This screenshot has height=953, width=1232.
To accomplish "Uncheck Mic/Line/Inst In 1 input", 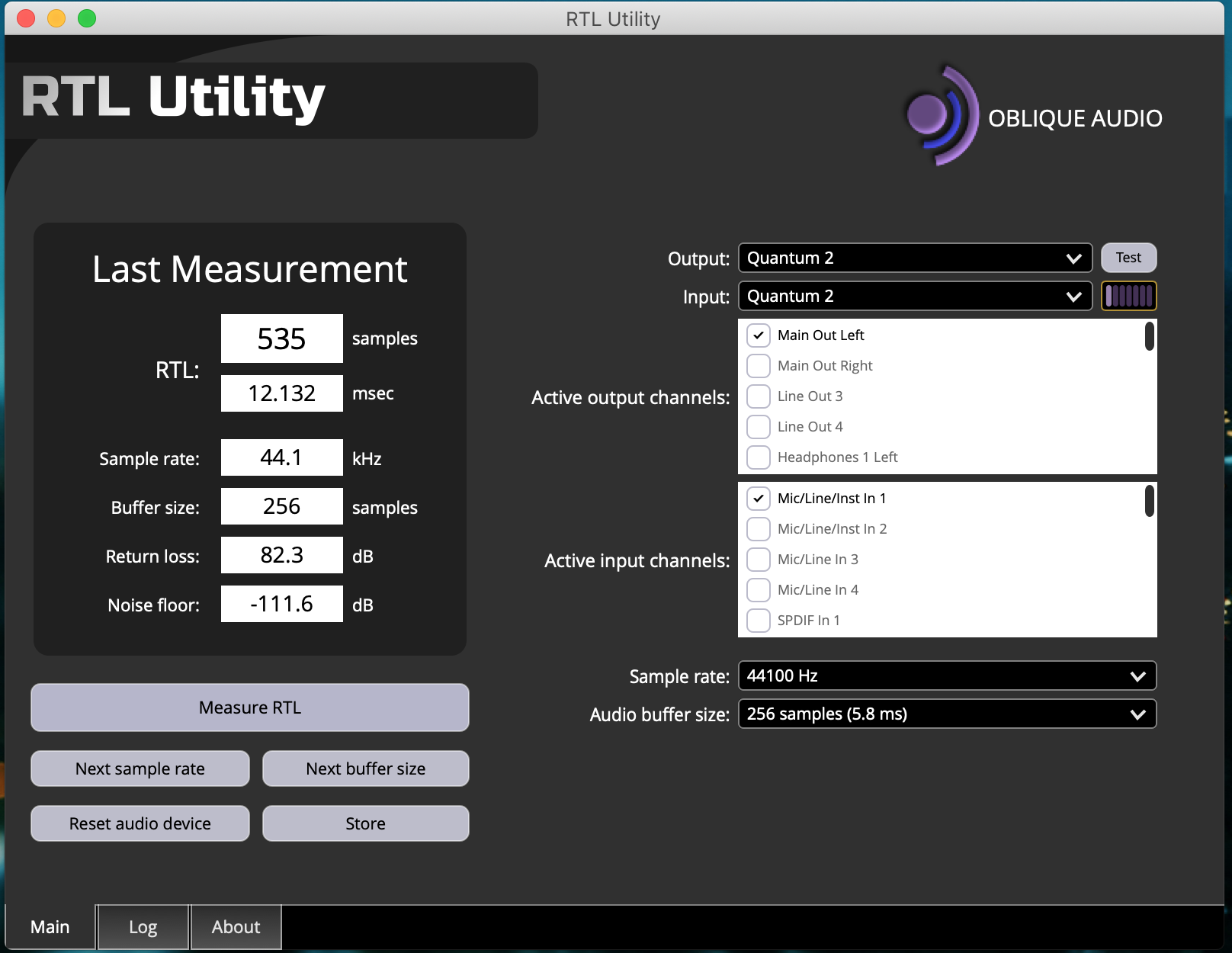I will point(759,499).
